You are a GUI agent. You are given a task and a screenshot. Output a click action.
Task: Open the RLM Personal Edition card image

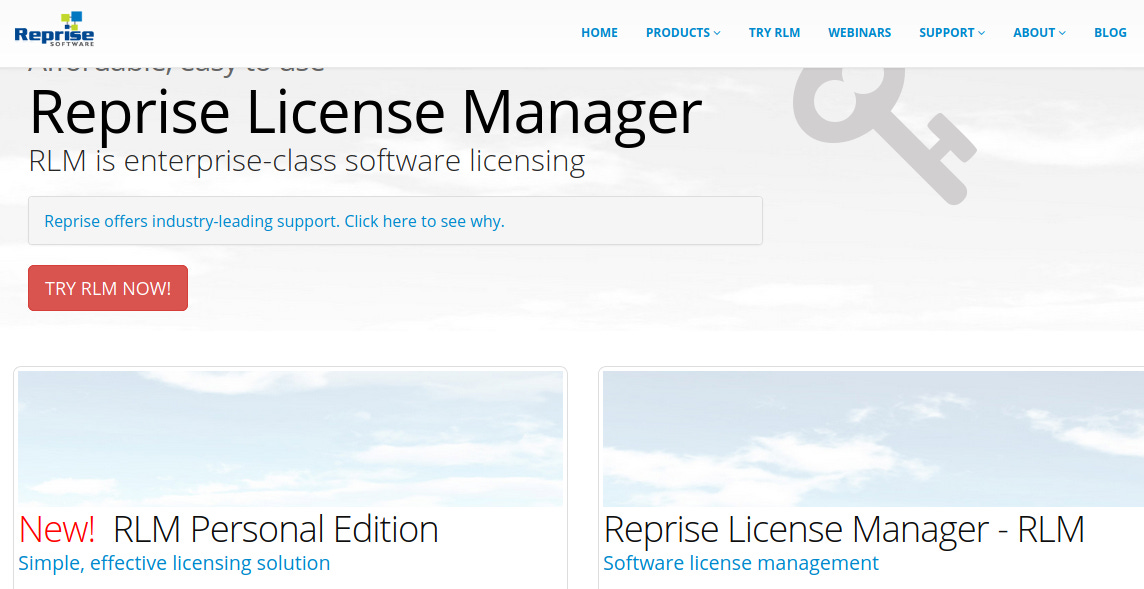click(x=289, y=437)
